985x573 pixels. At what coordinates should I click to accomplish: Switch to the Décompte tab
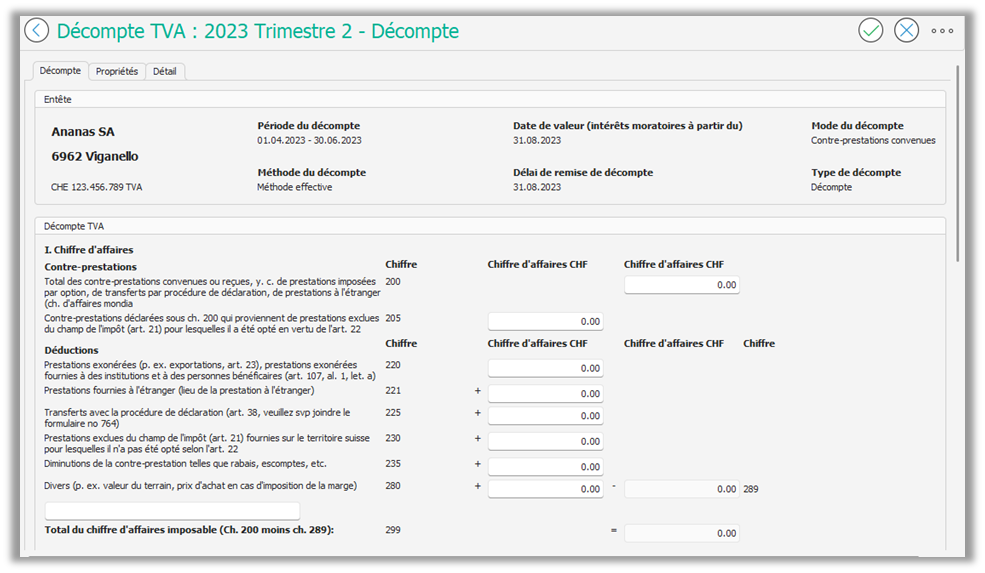tap(60, 70)
